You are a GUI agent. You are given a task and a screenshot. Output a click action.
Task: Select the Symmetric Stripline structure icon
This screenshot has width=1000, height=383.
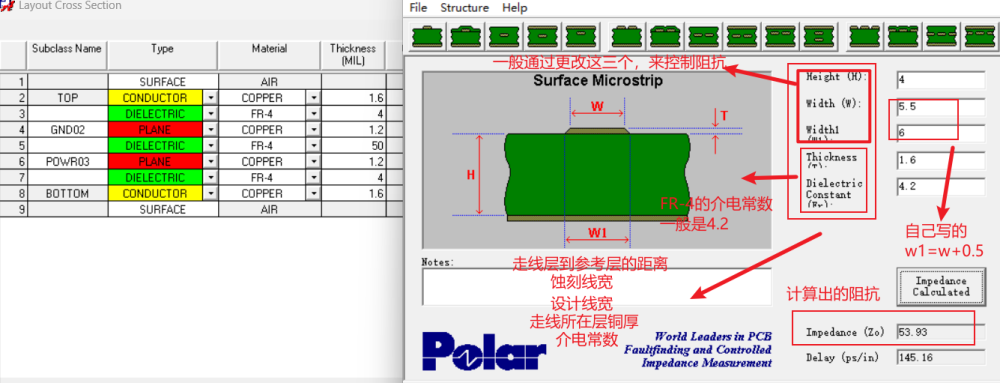[542, 37]
